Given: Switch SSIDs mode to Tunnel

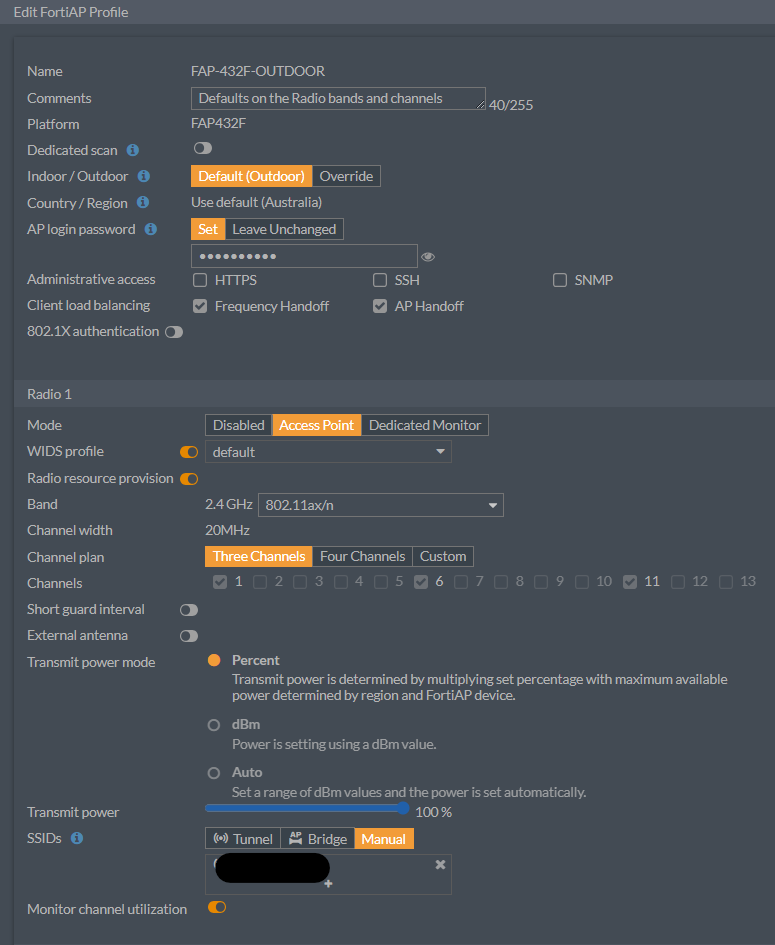Looking at the screenshot, I should (x=243, y=839).
